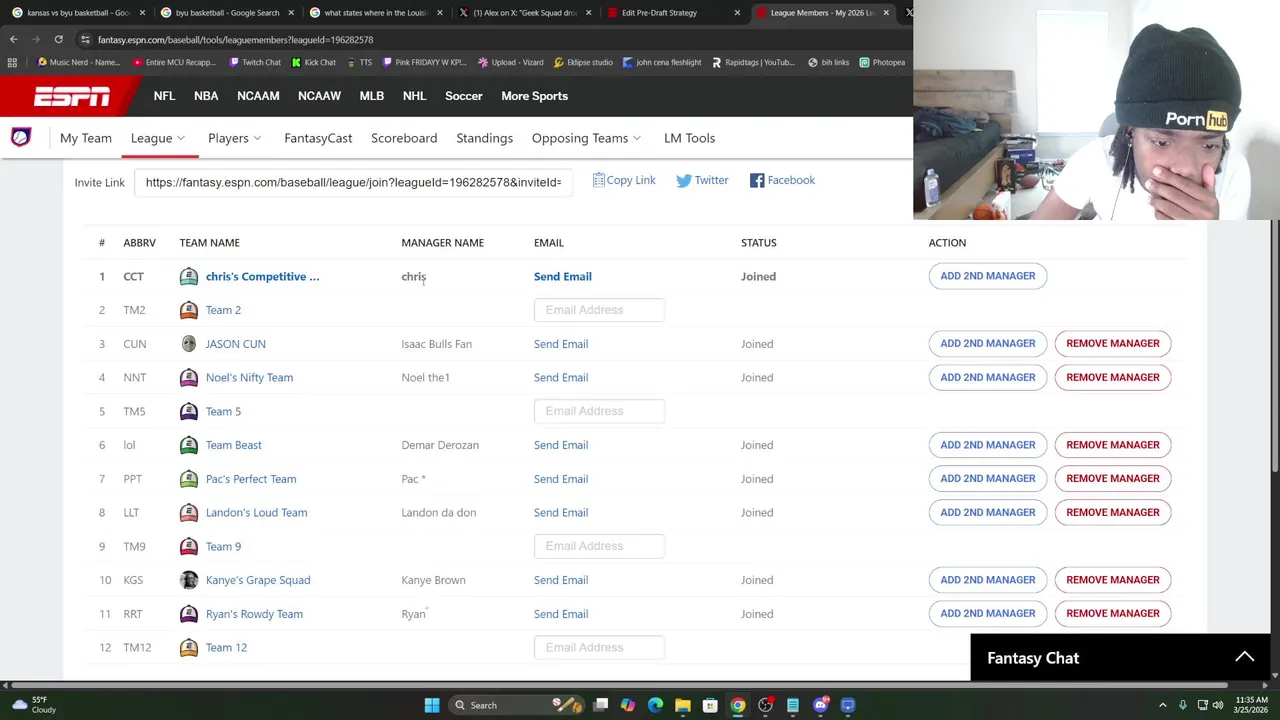Open Microsoft Store from taskbar
Viewport: 1280px width, 720px height.
710,705
